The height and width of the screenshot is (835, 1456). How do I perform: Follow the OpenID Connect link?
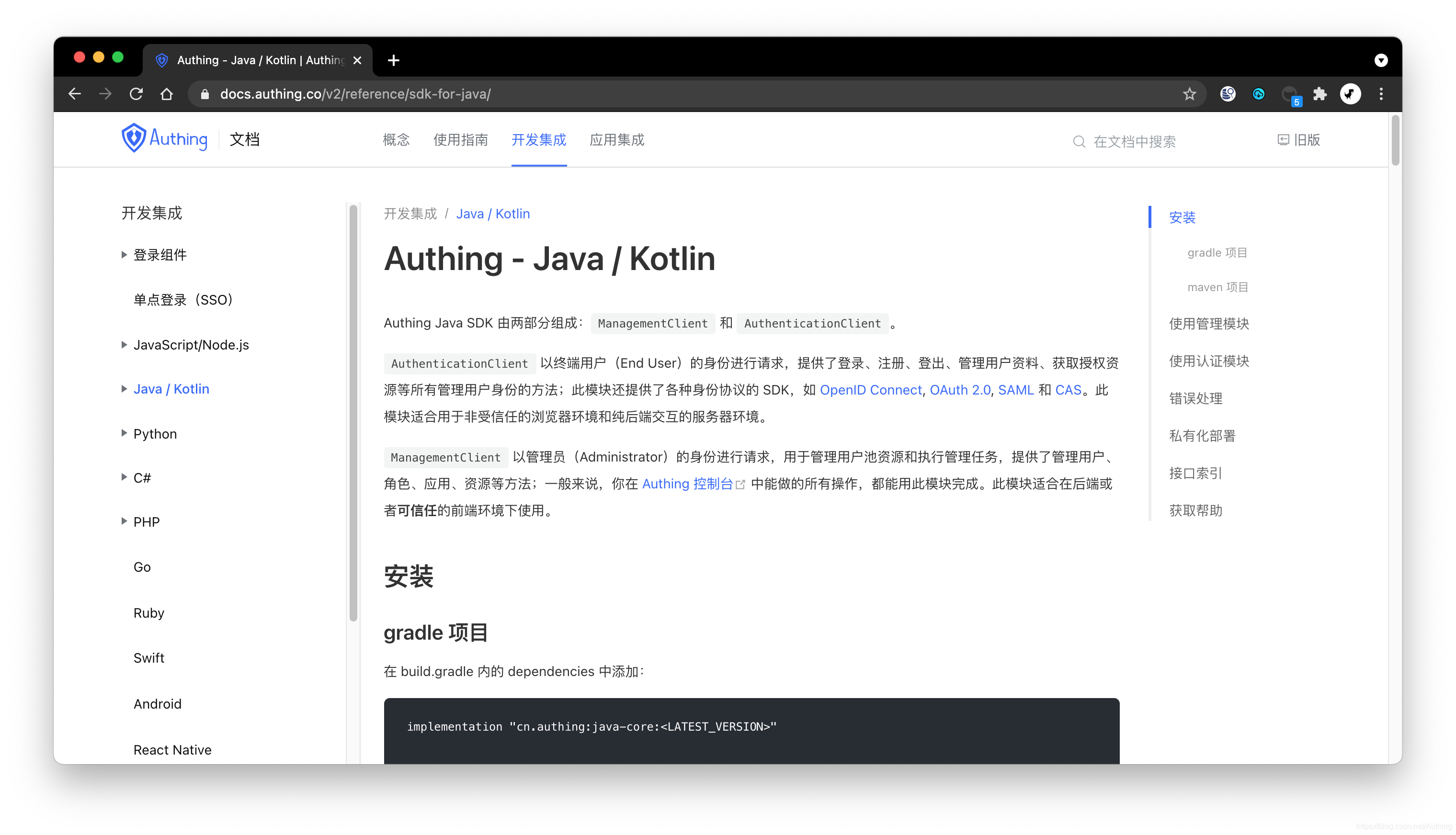[870, 390]
